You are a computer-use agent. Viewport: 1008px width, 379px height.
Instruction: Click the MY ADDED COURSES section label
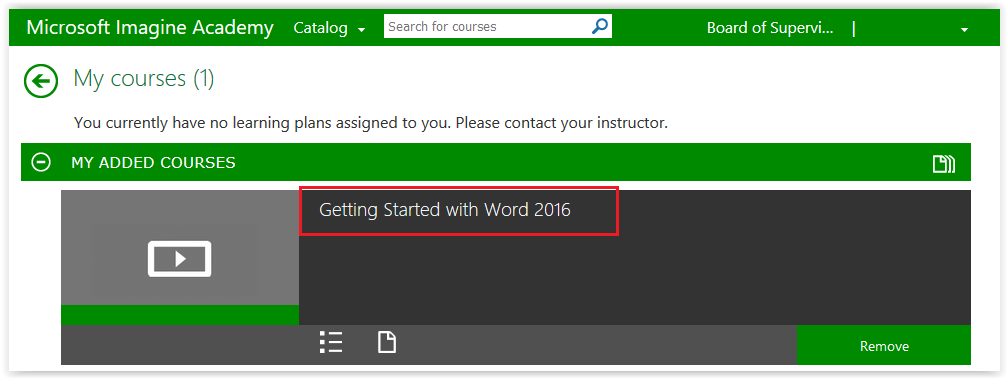pos(153,163)
